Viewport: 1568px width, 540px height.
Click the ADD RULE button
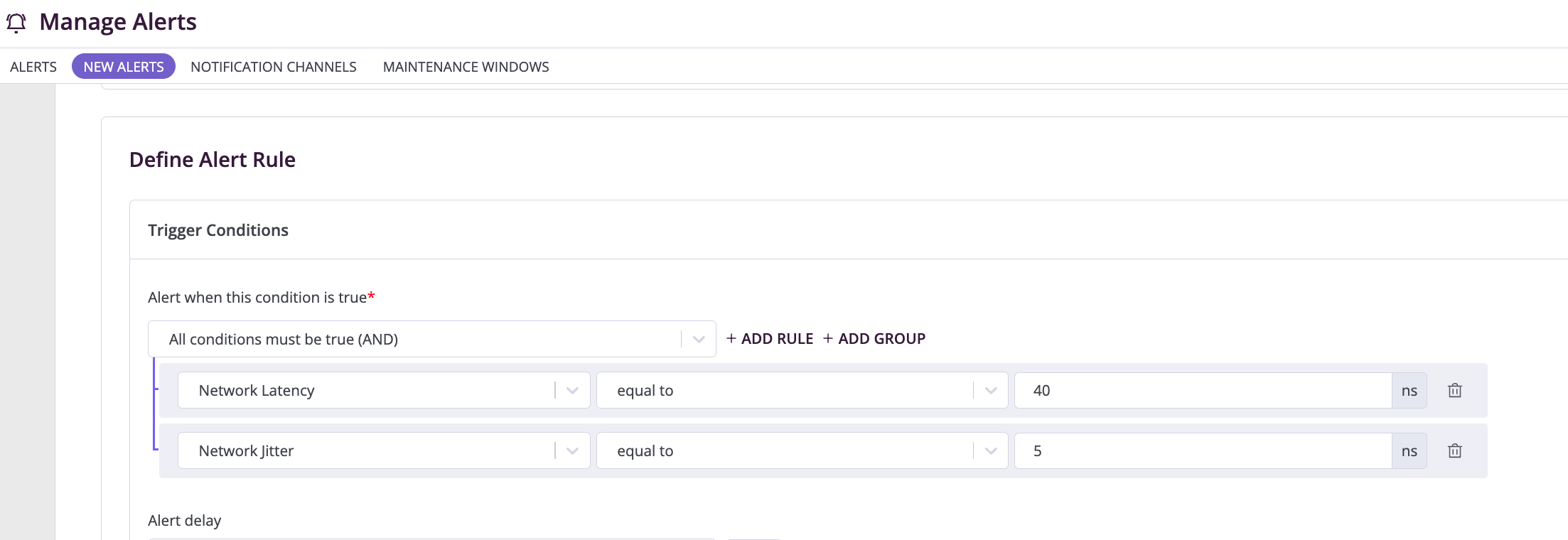coord(770,339)
